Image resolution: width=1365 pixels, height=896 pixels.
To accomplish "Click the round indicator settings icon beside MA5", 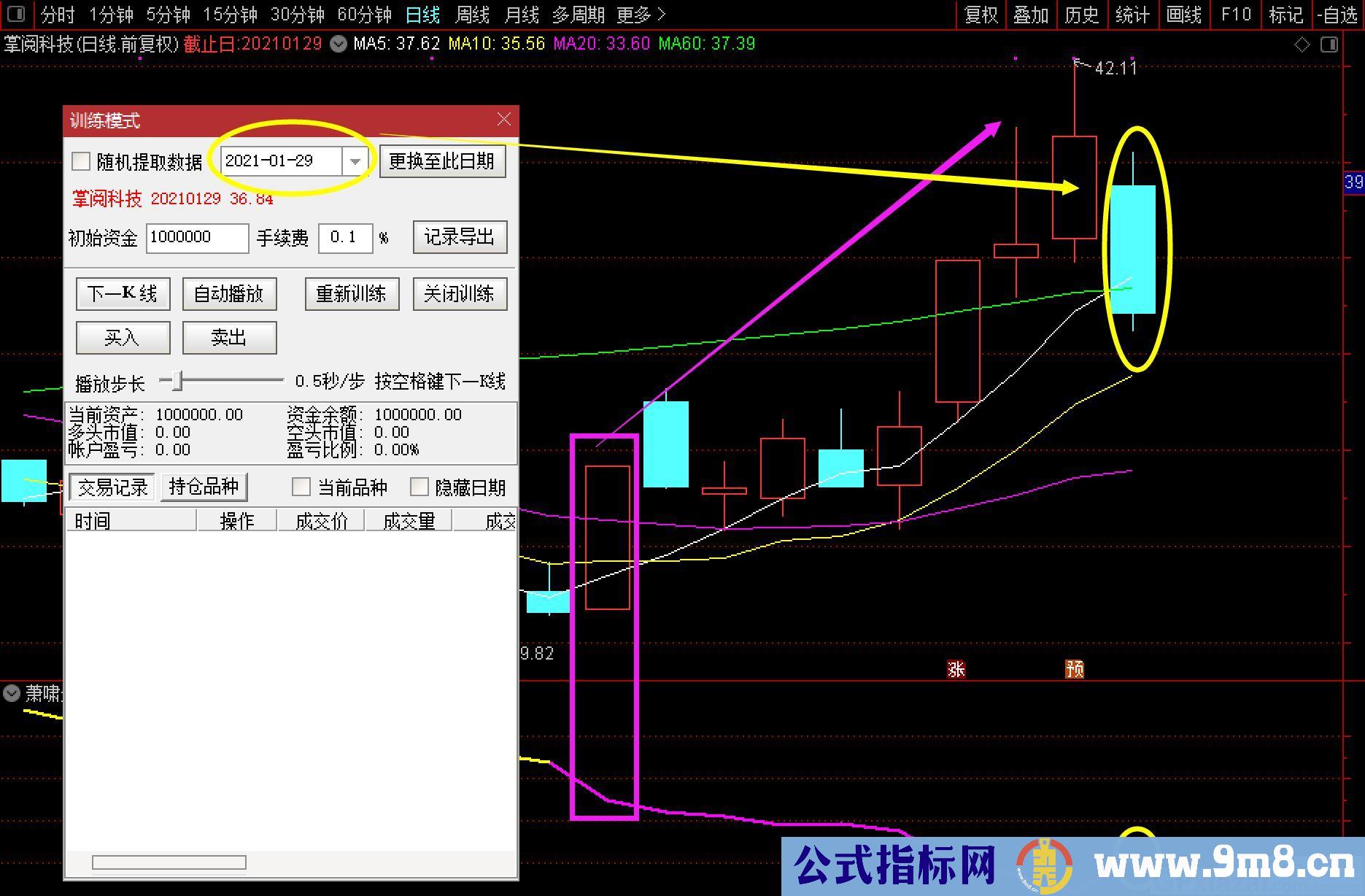I will (x=338, y=44).
